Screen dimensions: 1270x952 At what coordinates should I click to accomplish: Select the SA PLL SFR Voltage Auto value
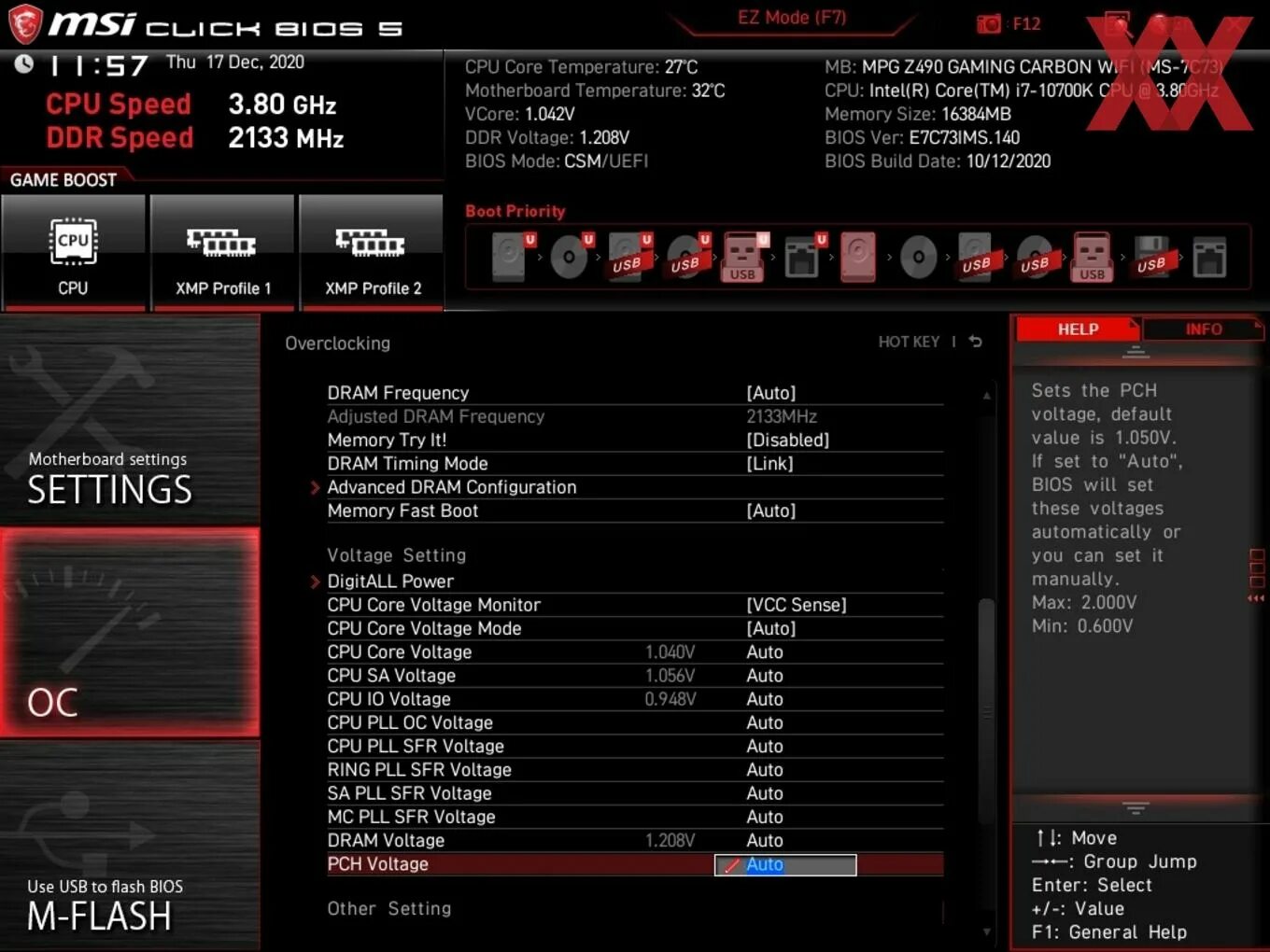[x=765, y=793]
